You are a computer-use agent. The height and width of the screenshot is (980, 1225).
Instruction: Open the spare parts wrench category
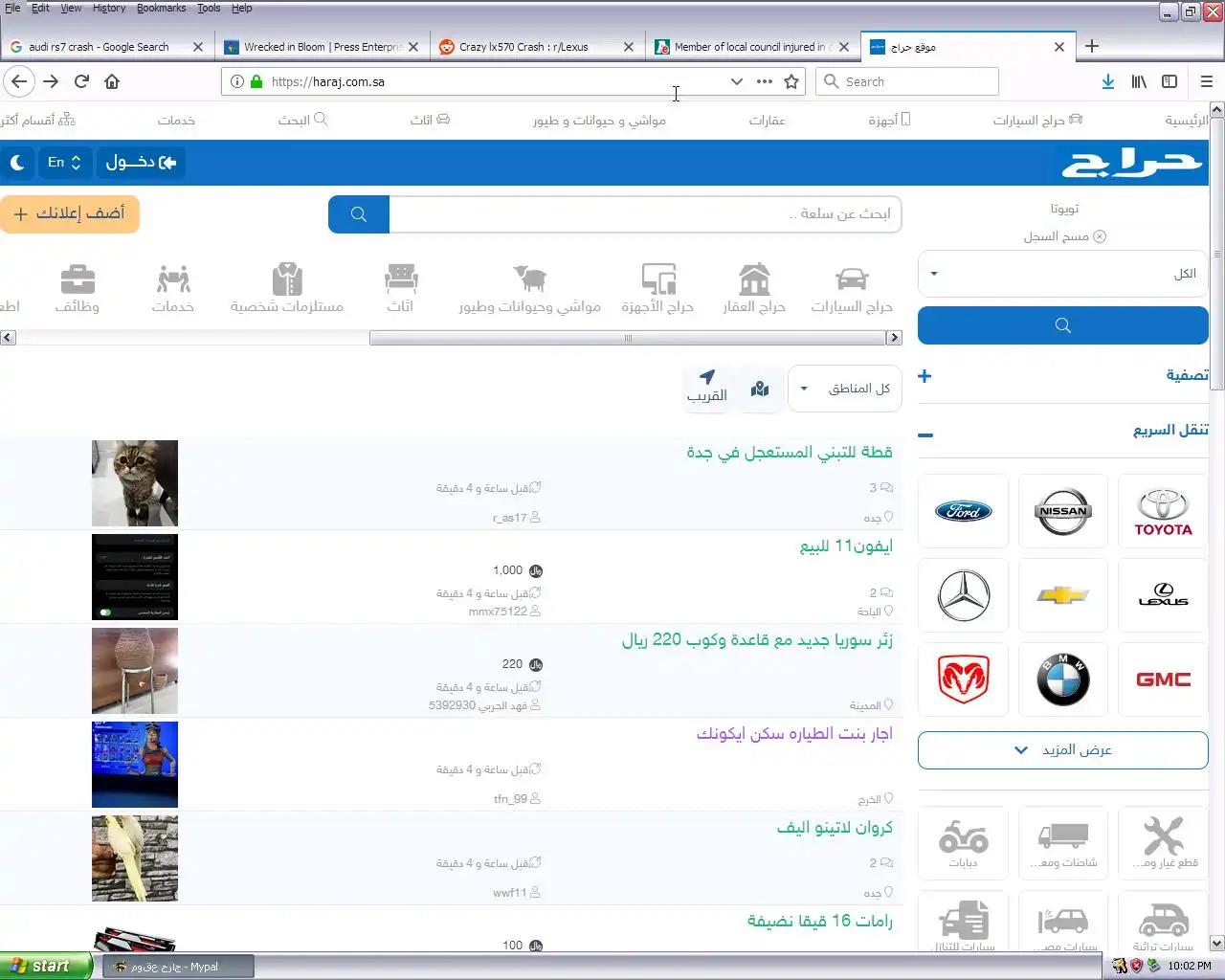[1163, 842]
